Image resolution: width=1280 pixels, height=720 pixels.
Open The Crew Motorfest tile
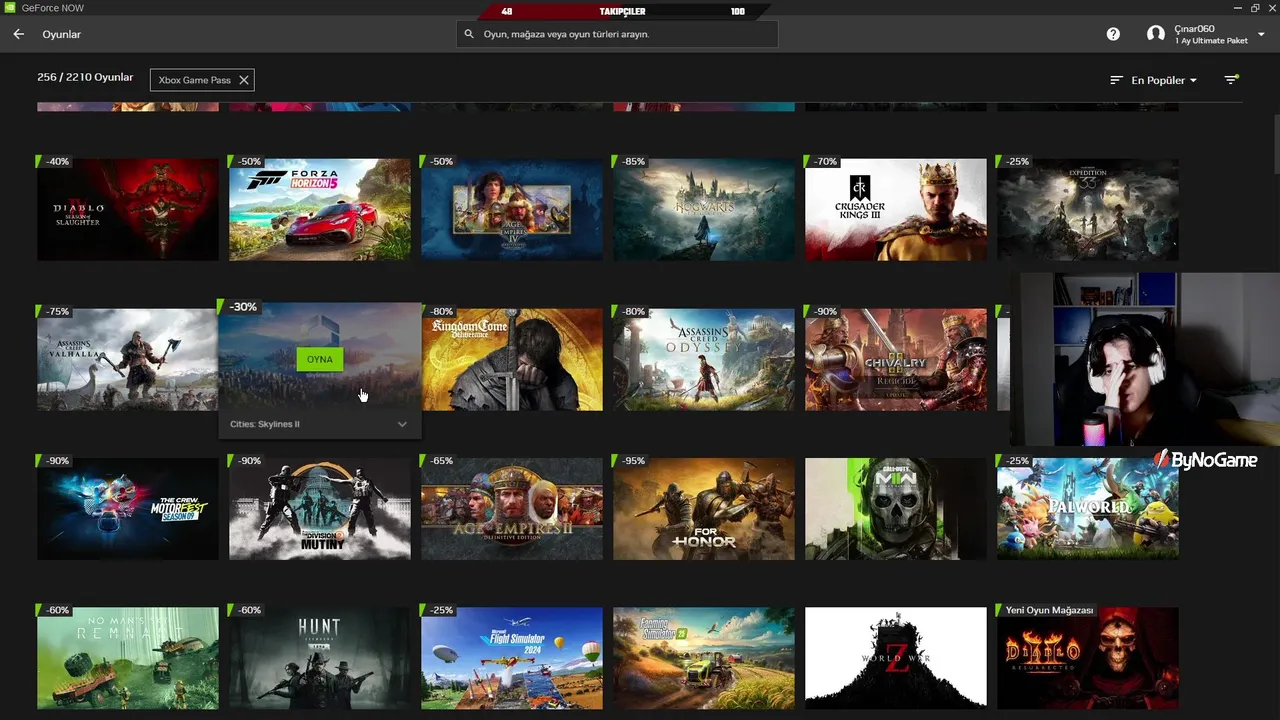pyautogui.click(x=128, y=509)
